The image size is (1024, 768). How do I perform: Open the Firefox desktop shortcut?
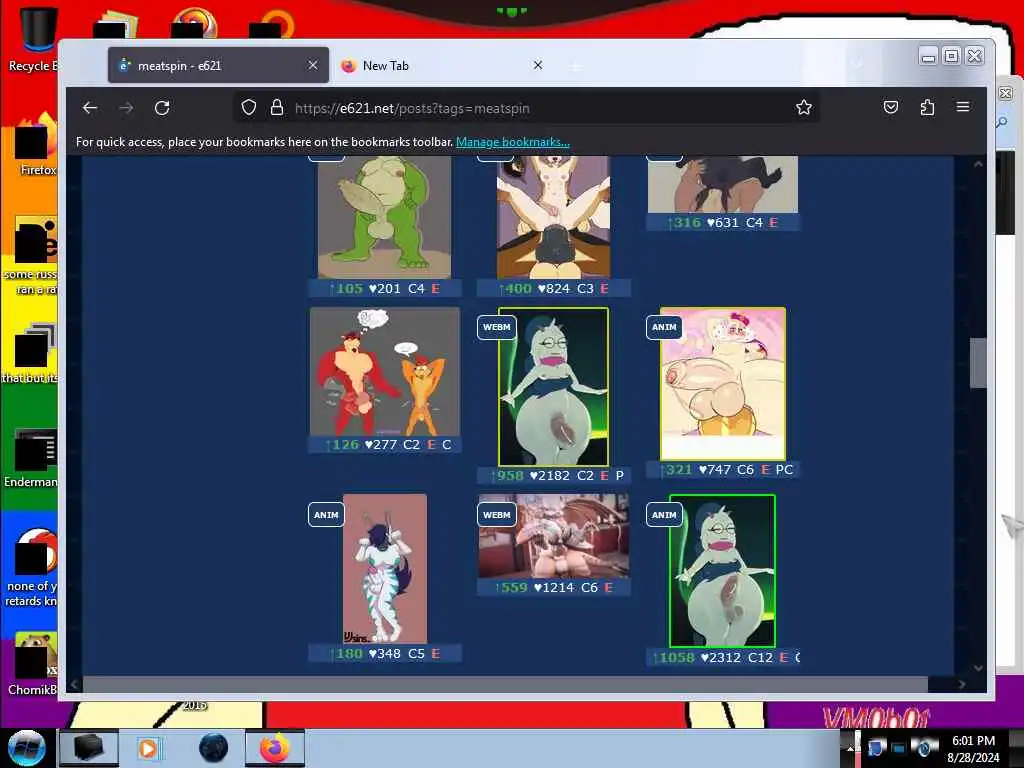tap(36, 145)
